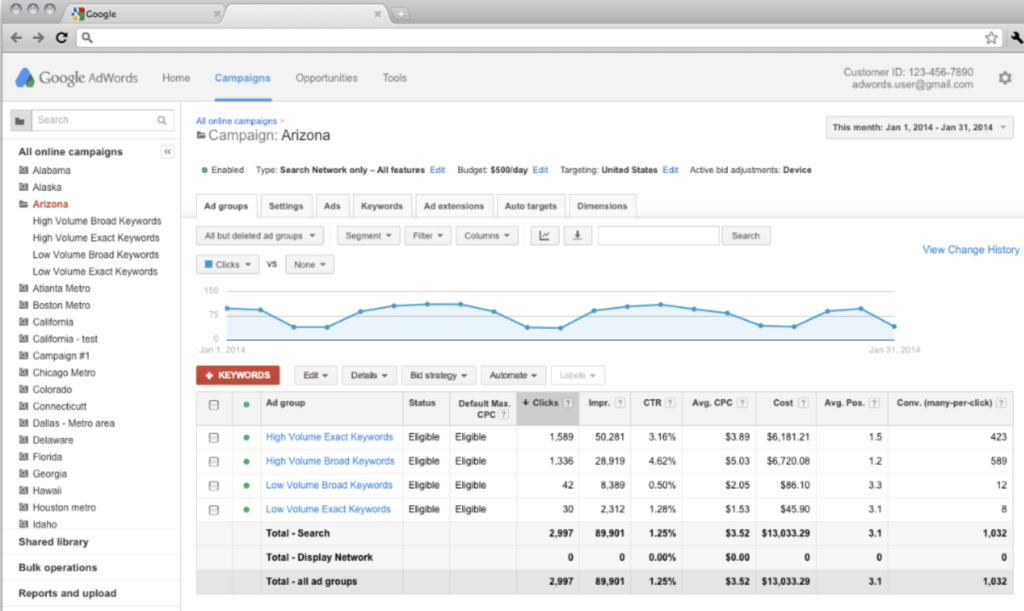Viewport: 1024px width, 611px height.
Task: Click the ad group table search field
Action: (x=658, y=236)
